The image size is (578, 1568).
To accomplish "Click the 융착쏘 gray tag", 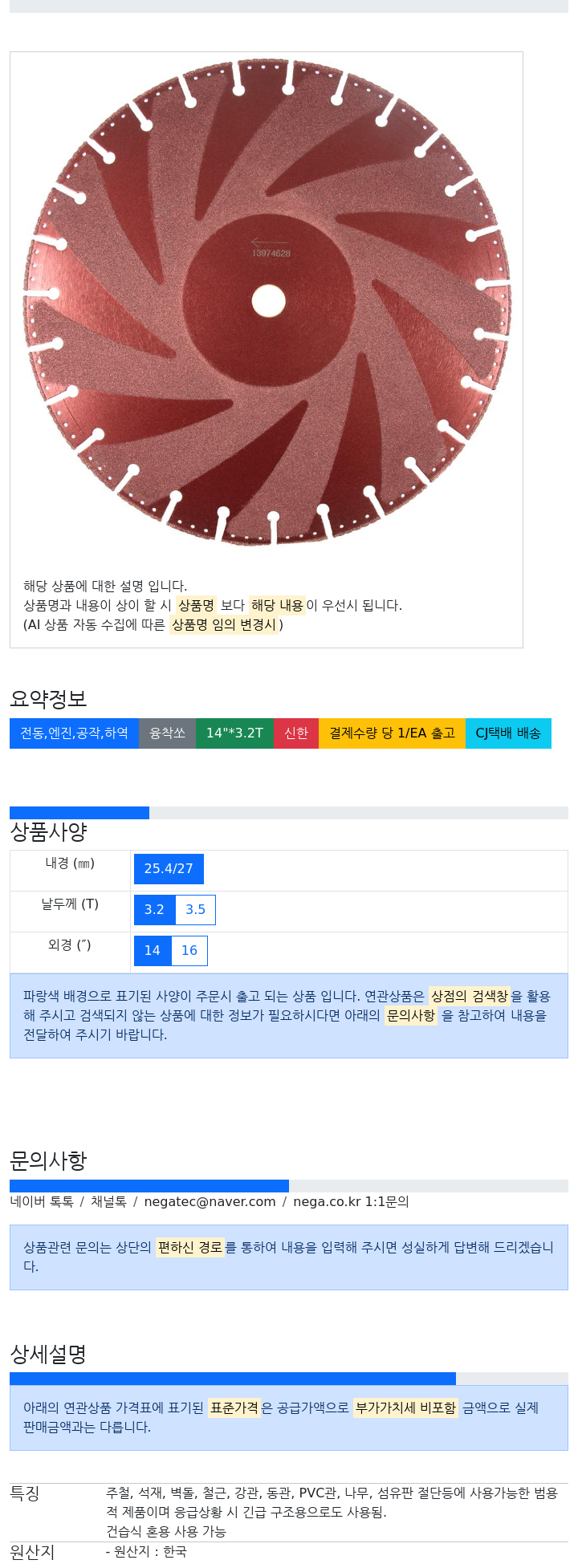I will [x=167, y=733].
